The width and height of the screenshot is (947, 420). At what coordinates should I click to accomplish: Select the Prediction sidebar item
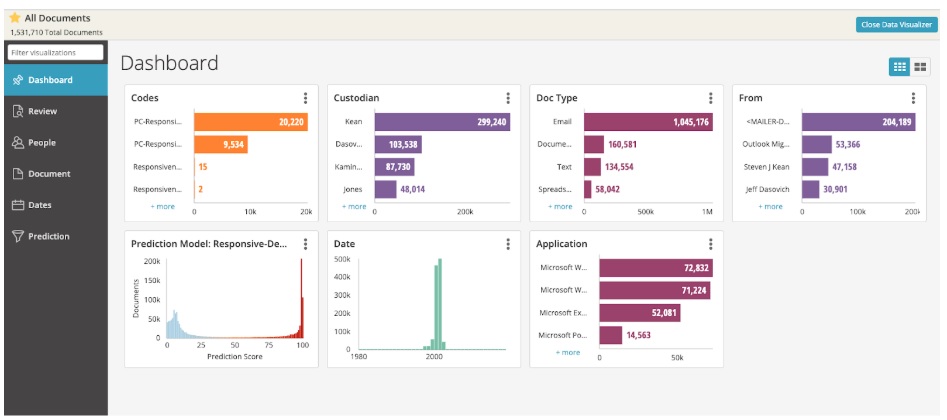48,236
